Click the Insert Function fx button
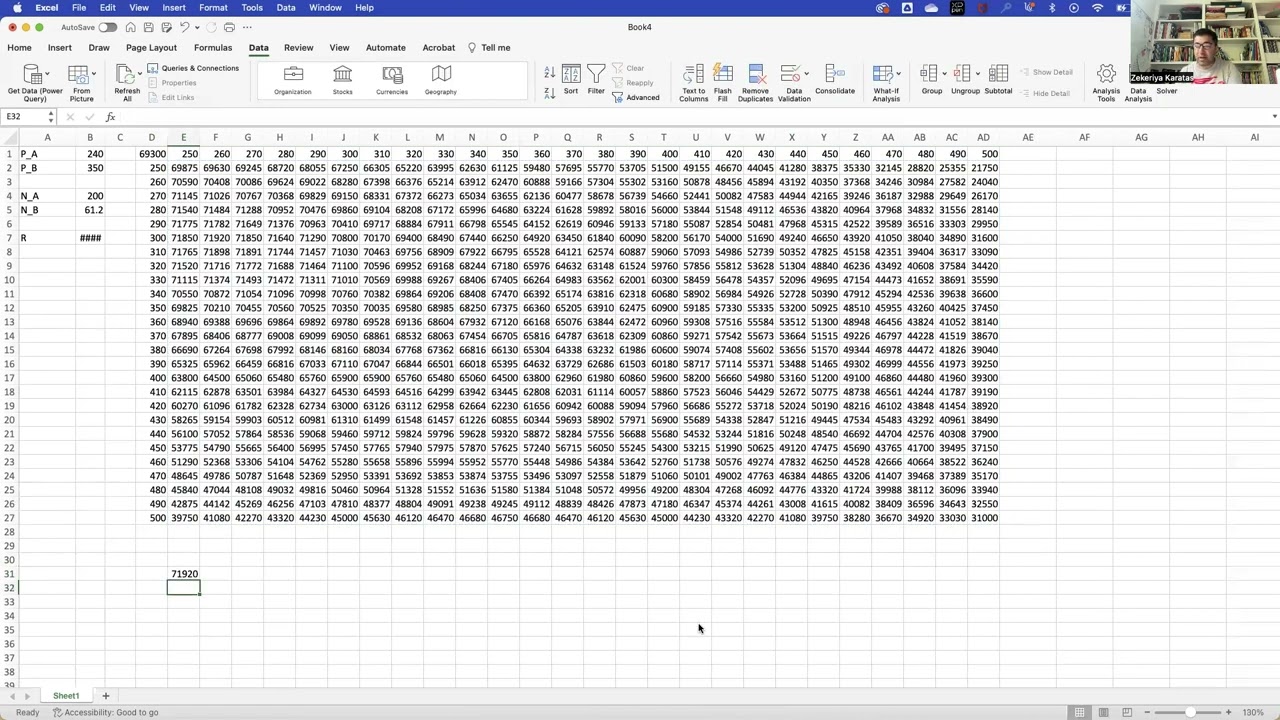 pyautogui.click(x=110, y=117)
